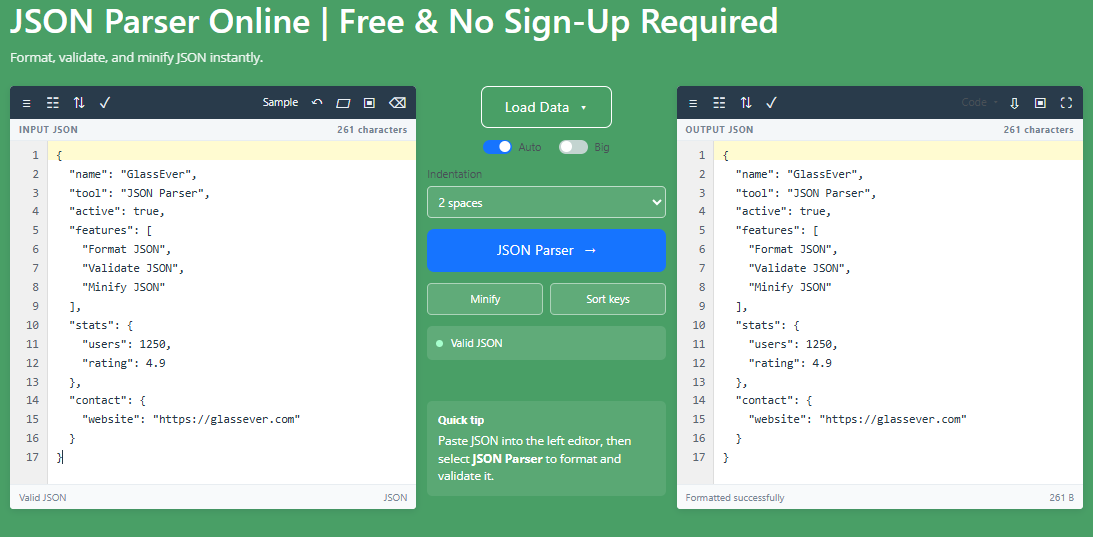Open the Load Data dropdown
Image resolution: width=1093 pixels, height=537 pixels.
[546, 107]
